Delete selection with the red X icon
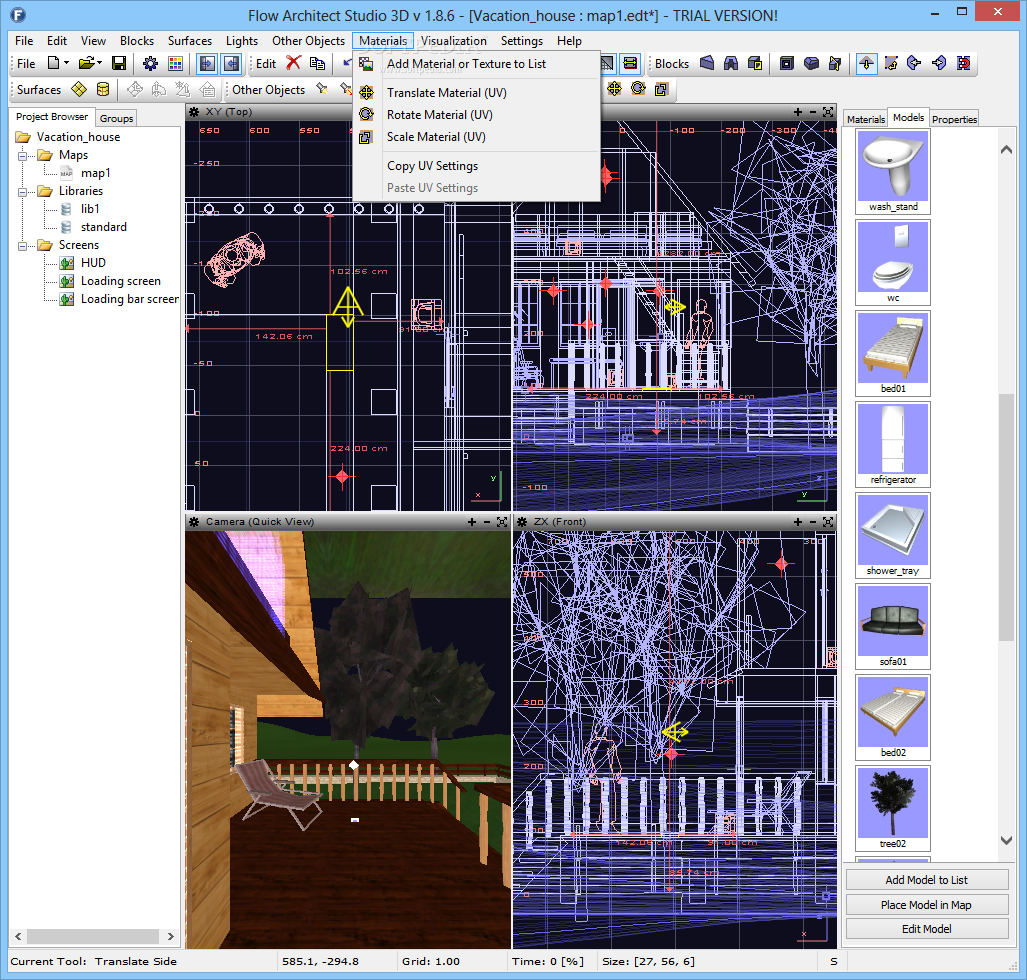The image size is (1027, 980). tap(293, 63)
